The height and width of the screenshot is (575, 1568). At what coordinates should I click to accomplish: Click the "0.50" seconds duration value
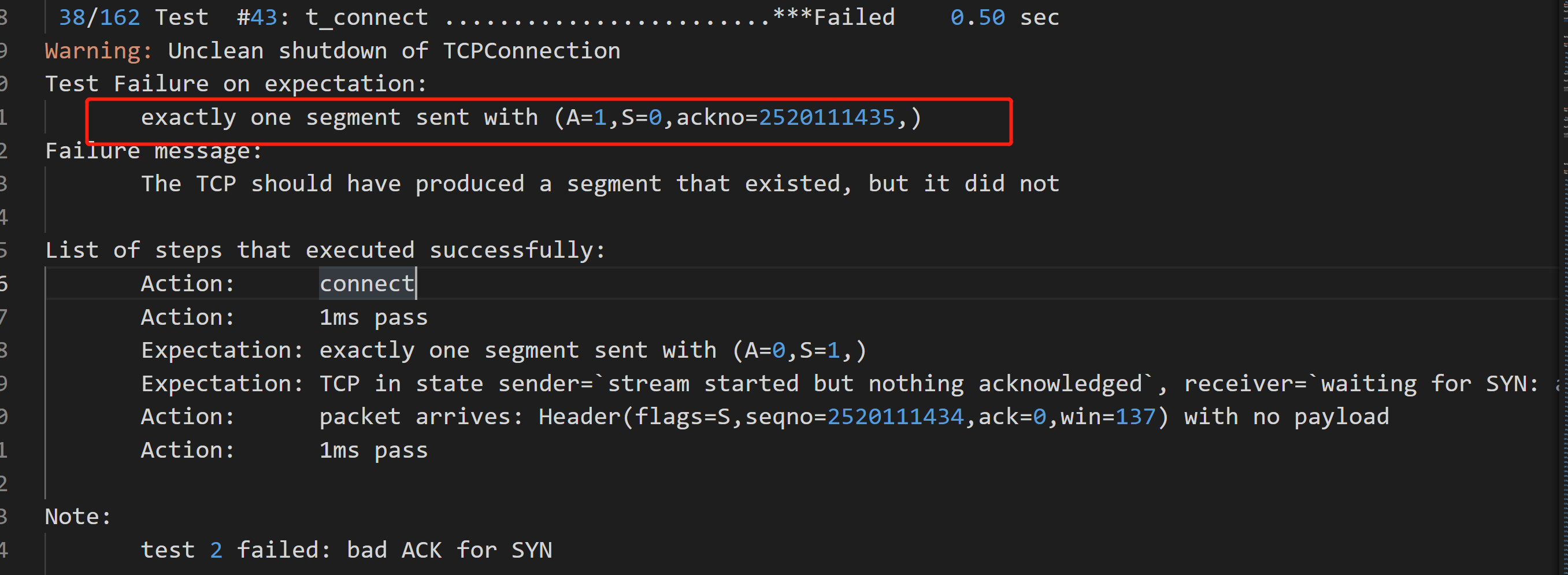(977, 18)
